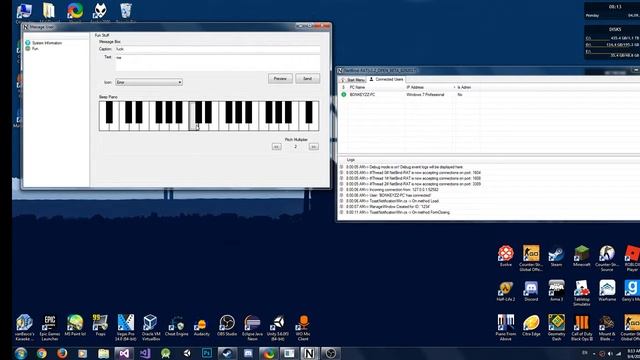Click into the message Text area

[x=218, y=62]
